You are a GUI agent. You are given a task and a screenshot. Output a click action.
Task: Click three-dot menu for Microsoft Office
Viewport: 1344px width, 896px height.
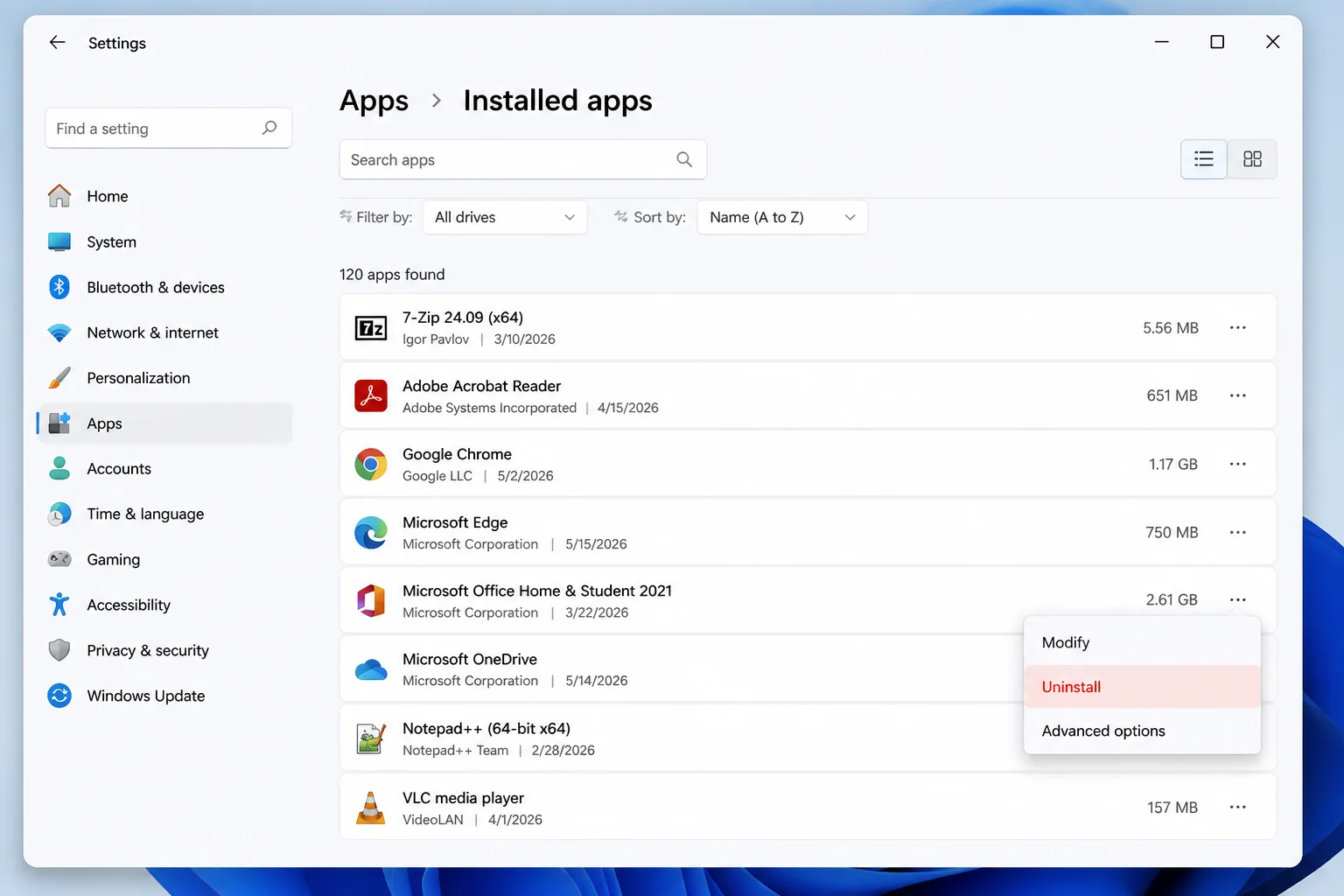coord(1237,599)
